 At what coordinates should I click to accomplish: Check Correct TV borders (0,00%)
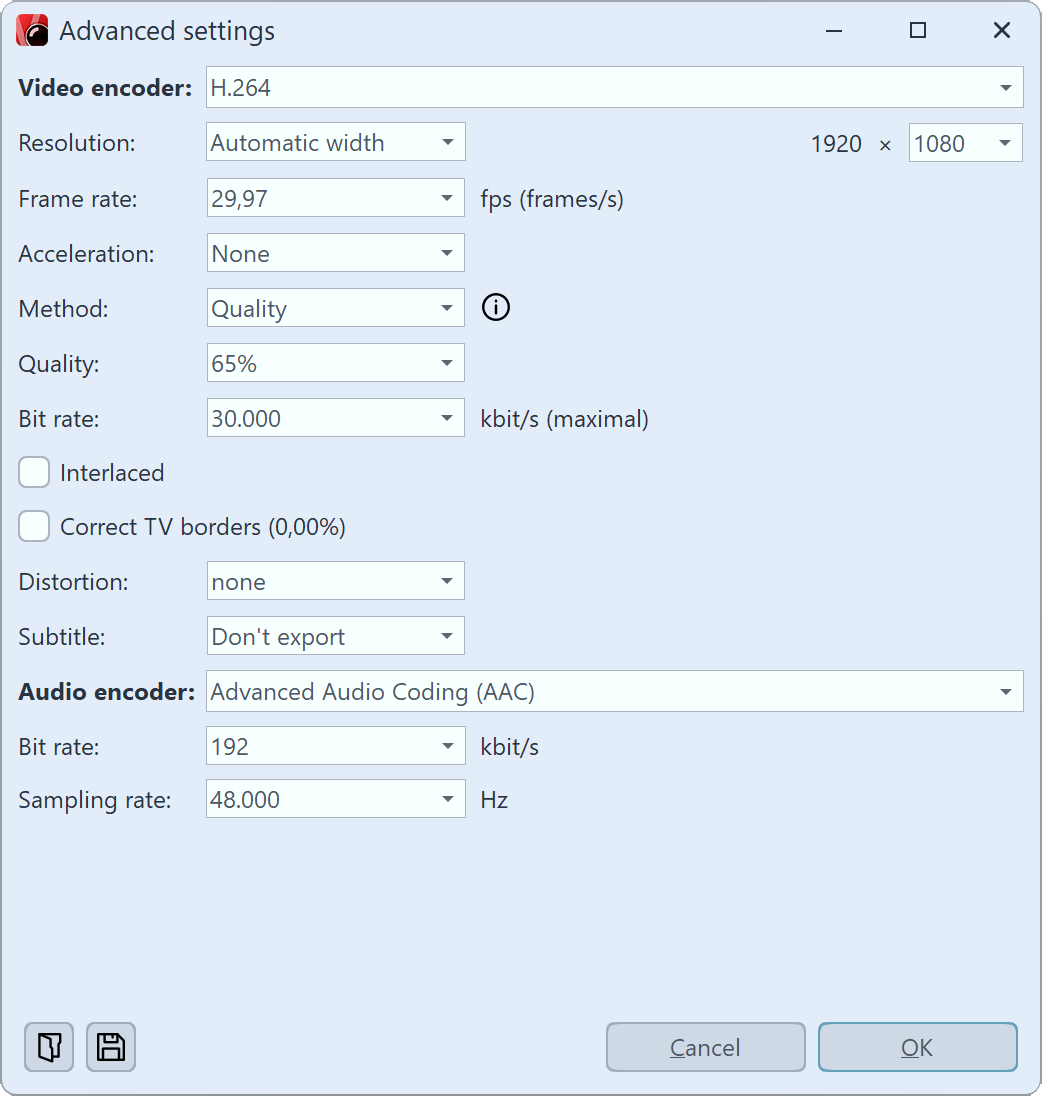33,526
